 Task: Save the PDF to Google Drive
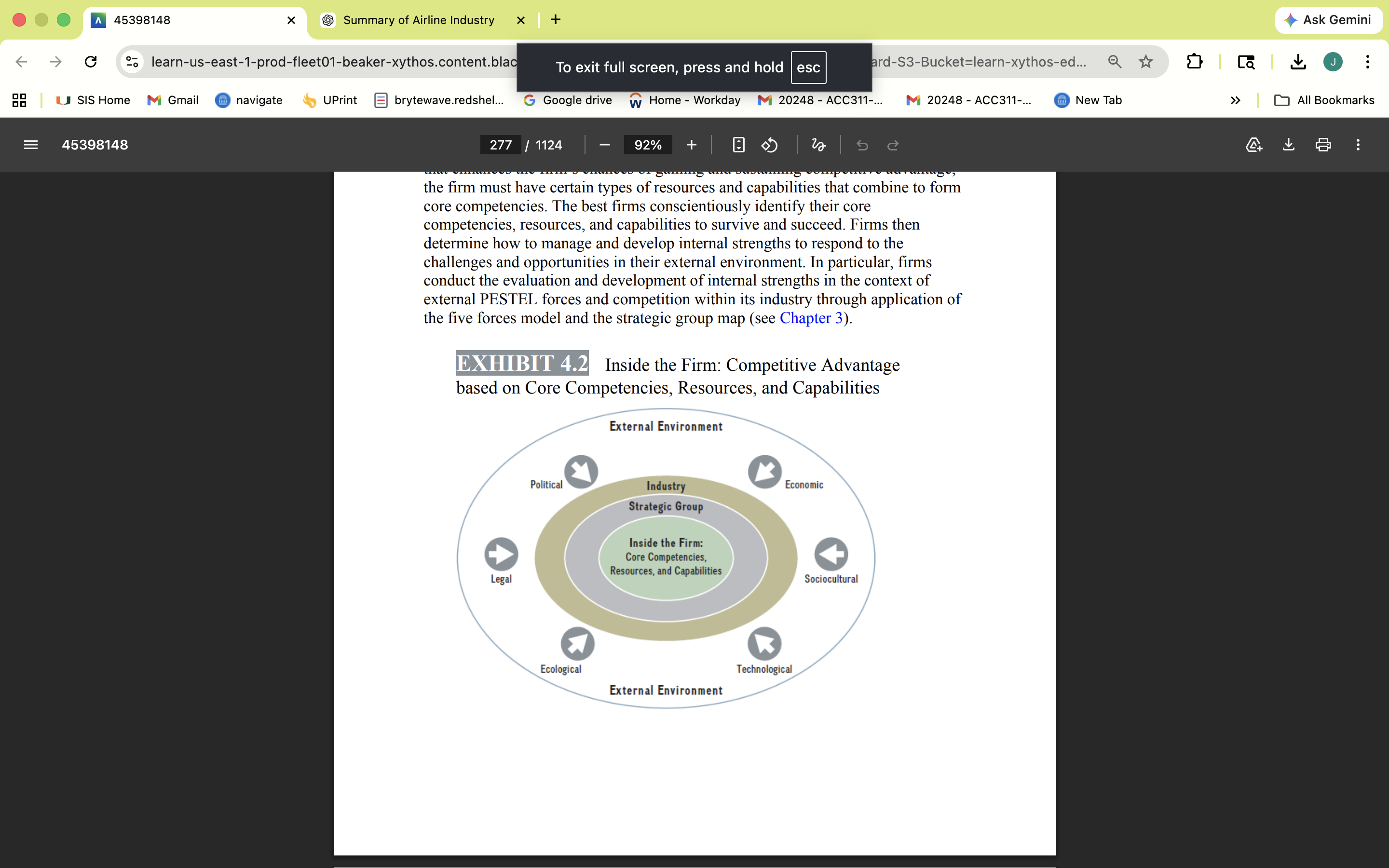click(1253, 145)
